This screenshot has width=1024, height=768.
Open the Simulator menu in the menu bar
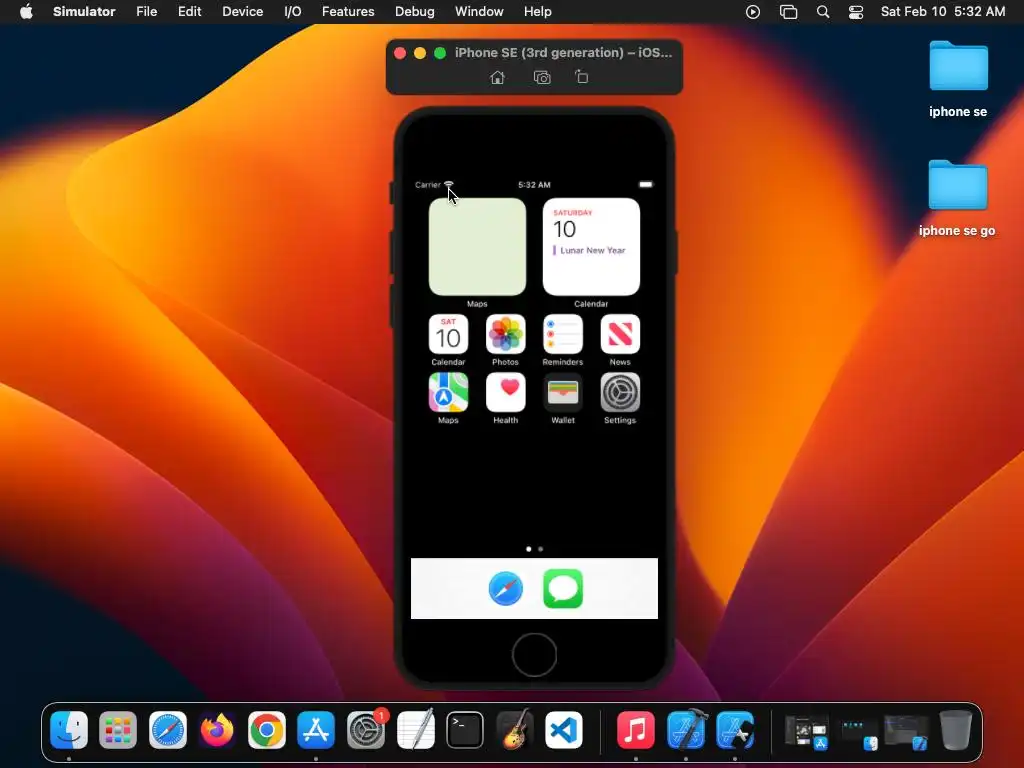(84, 12)
